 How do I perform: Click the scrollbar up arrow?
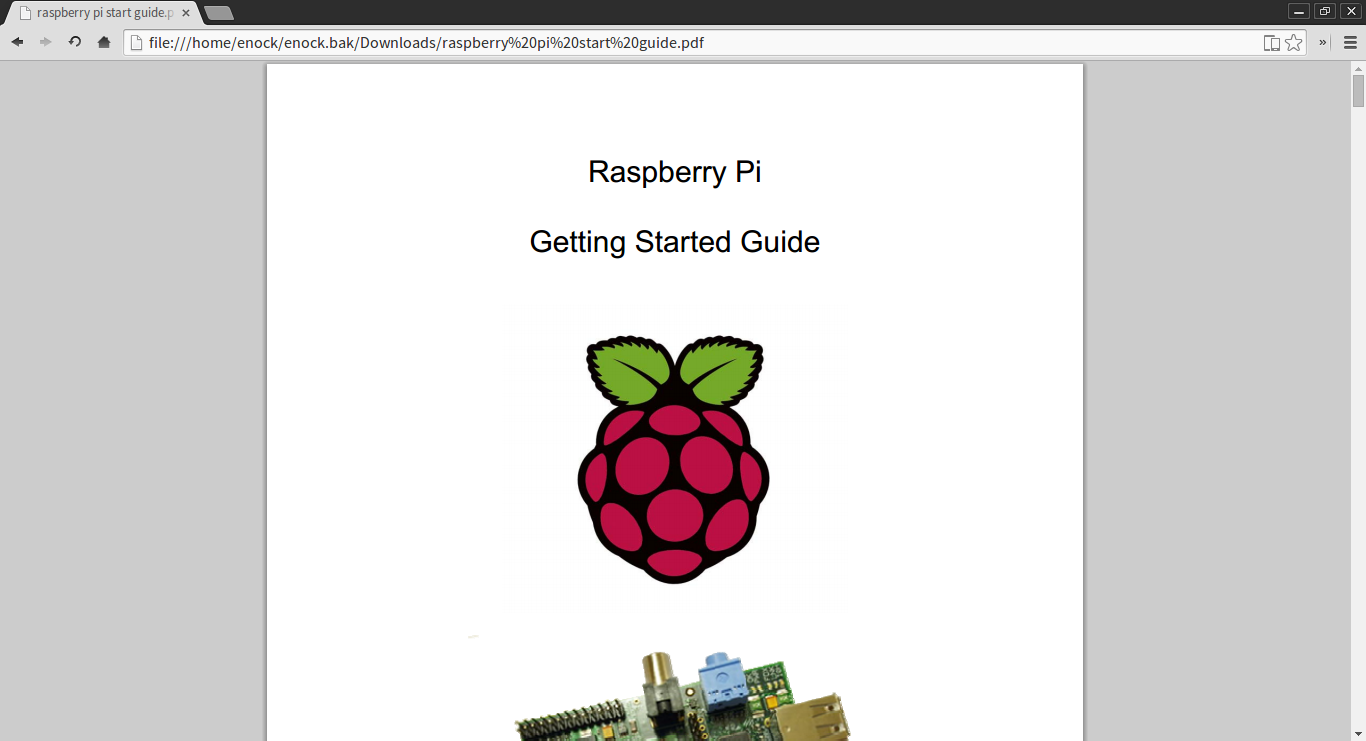[1358, 69]
